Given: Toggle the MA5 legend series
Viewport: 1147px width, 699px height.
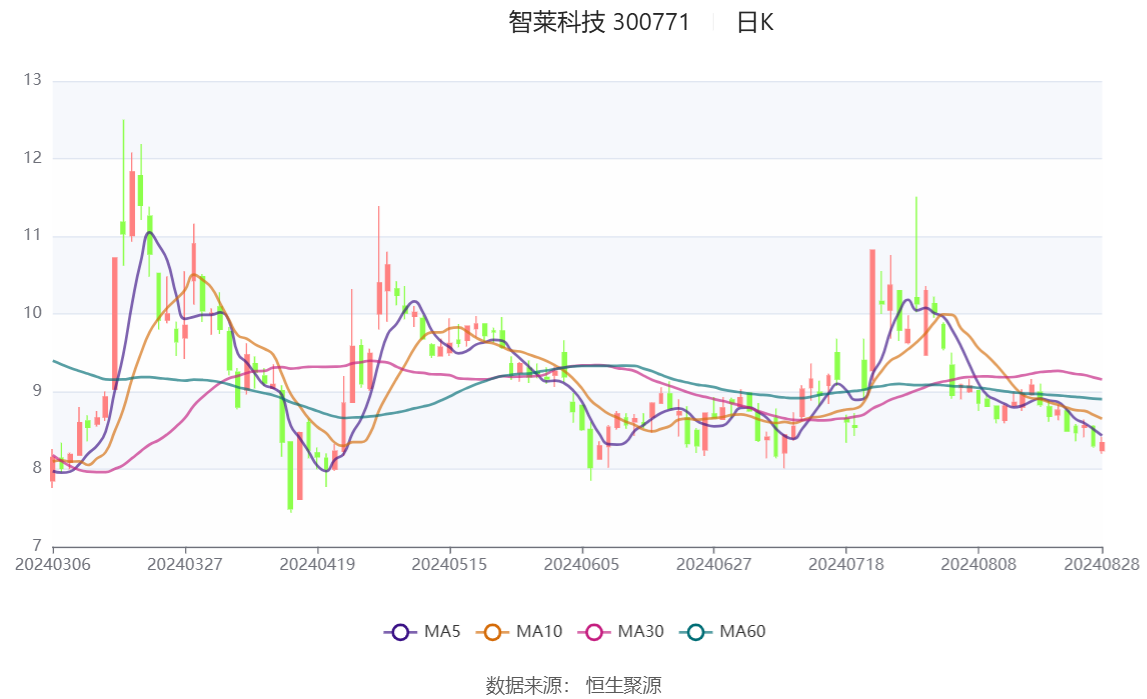Looking at the screenshot, I should click(422, 632).
